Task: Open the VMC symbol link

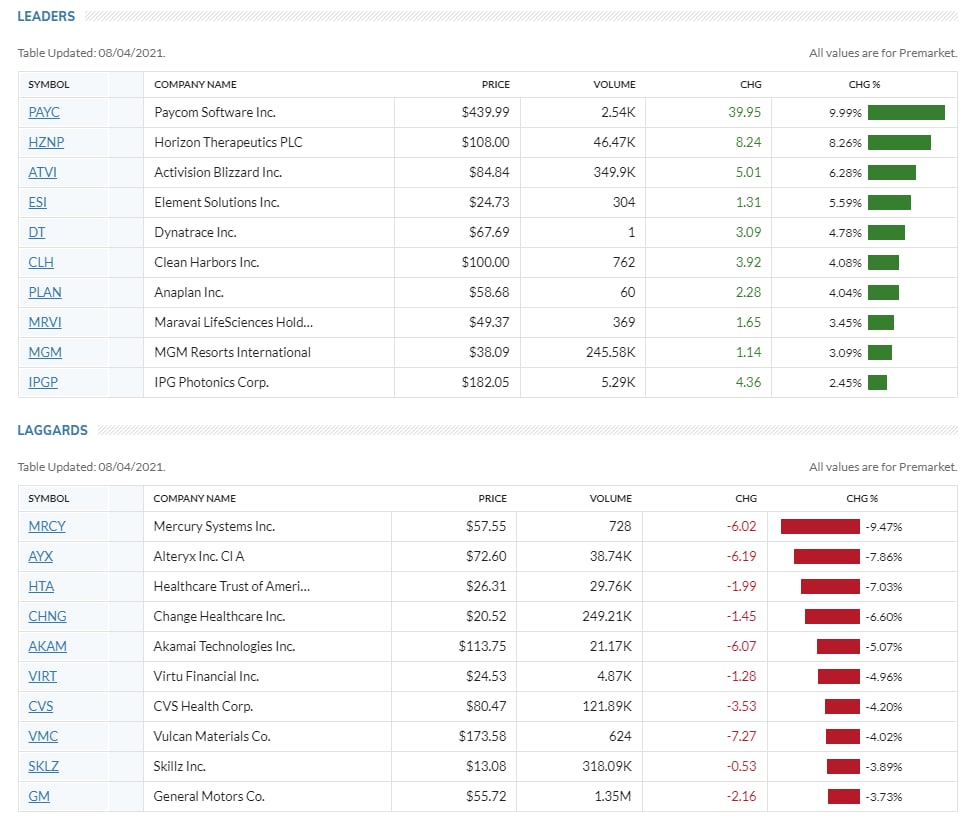Action: coord(43,737)
